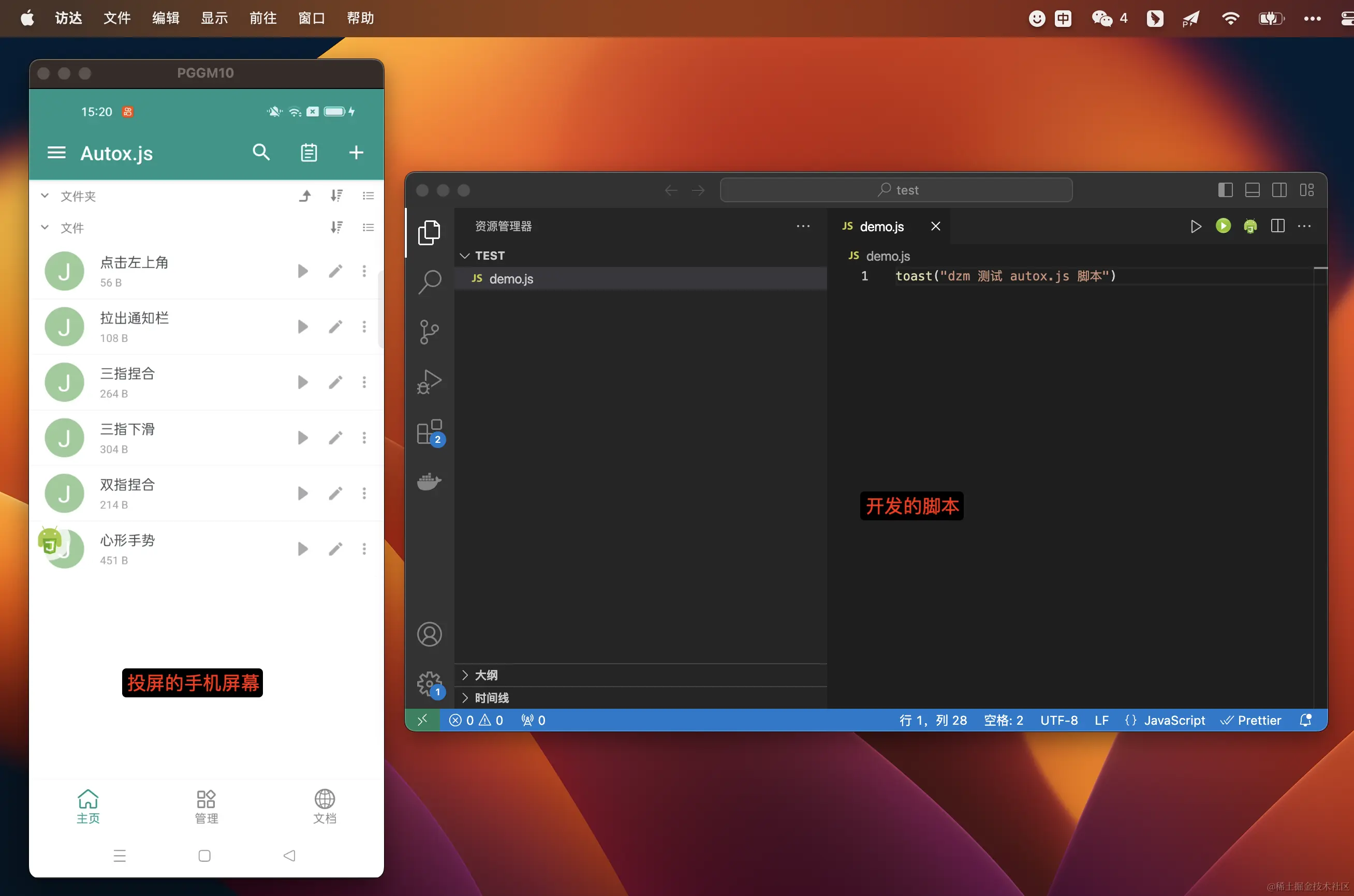Click the green run script button
The height and width of the screenshot is (896, 1354).
click(x=1223, y=226)
